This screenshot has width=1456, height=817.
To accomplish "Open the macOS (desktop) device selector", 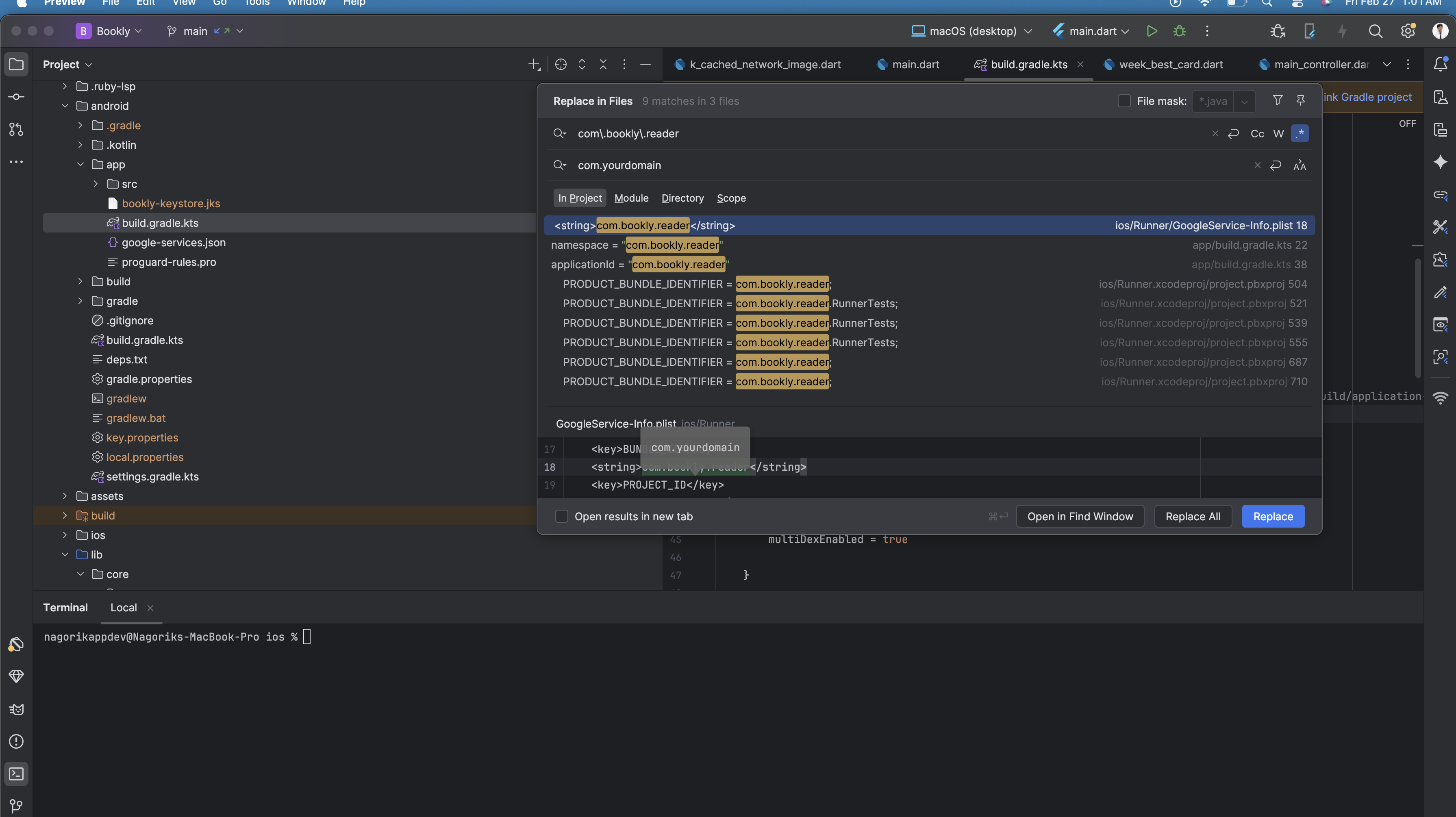I will click(x=971, y=31).
